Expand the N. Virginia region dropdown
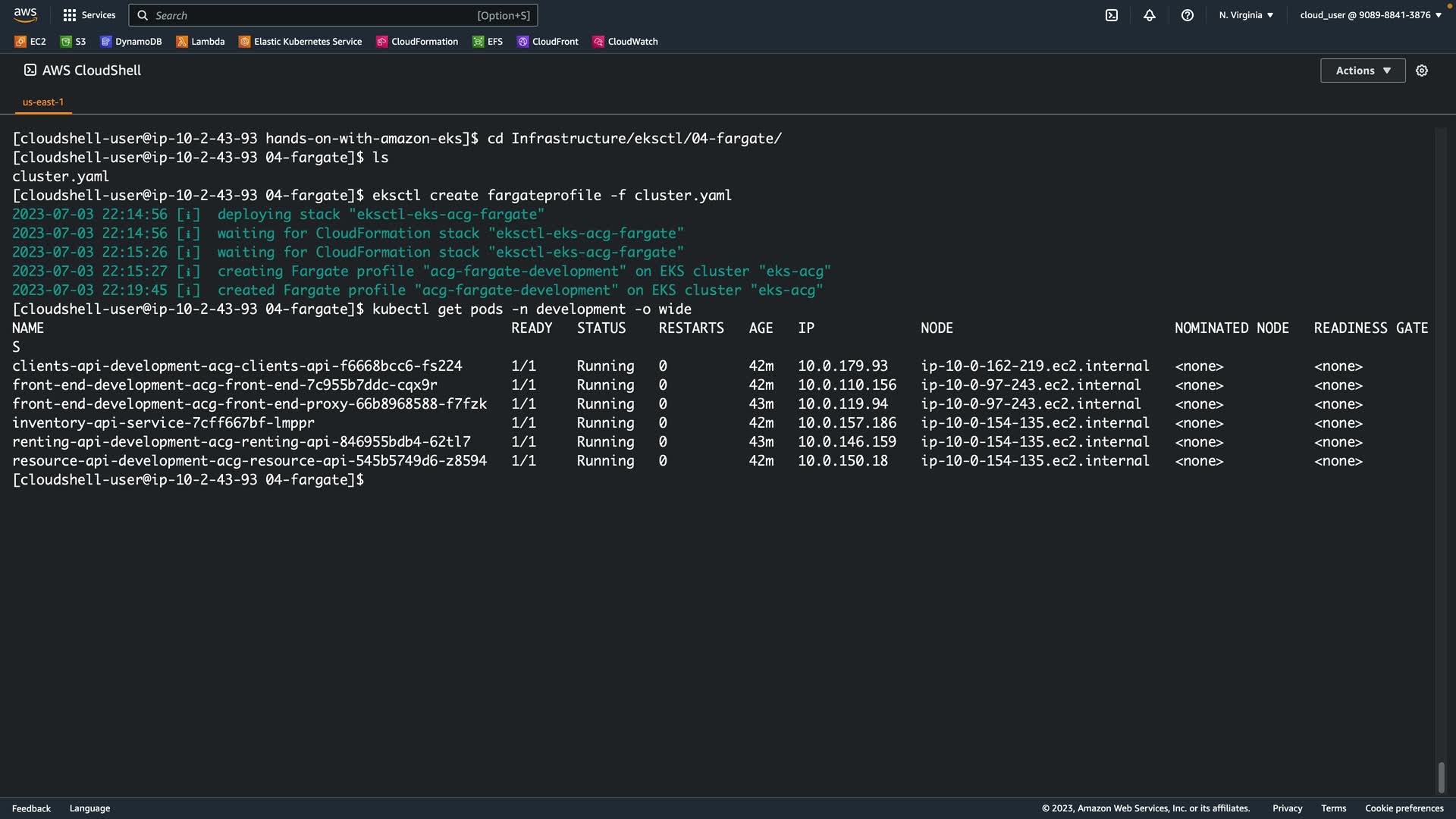Viewport: 1456px width, 819px height. pos(1246,15)
